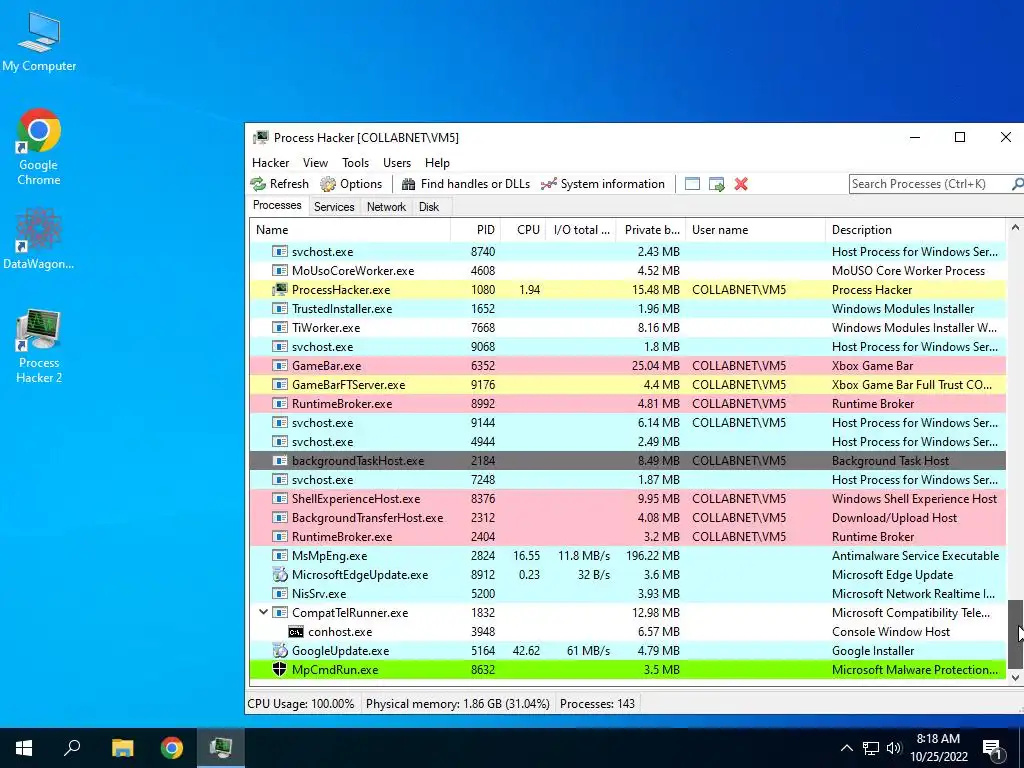This screenshot has width=1024, height=768.
Task: Select the MoUsoCoreWorker.exe row
Action: (x=628, y=270)
